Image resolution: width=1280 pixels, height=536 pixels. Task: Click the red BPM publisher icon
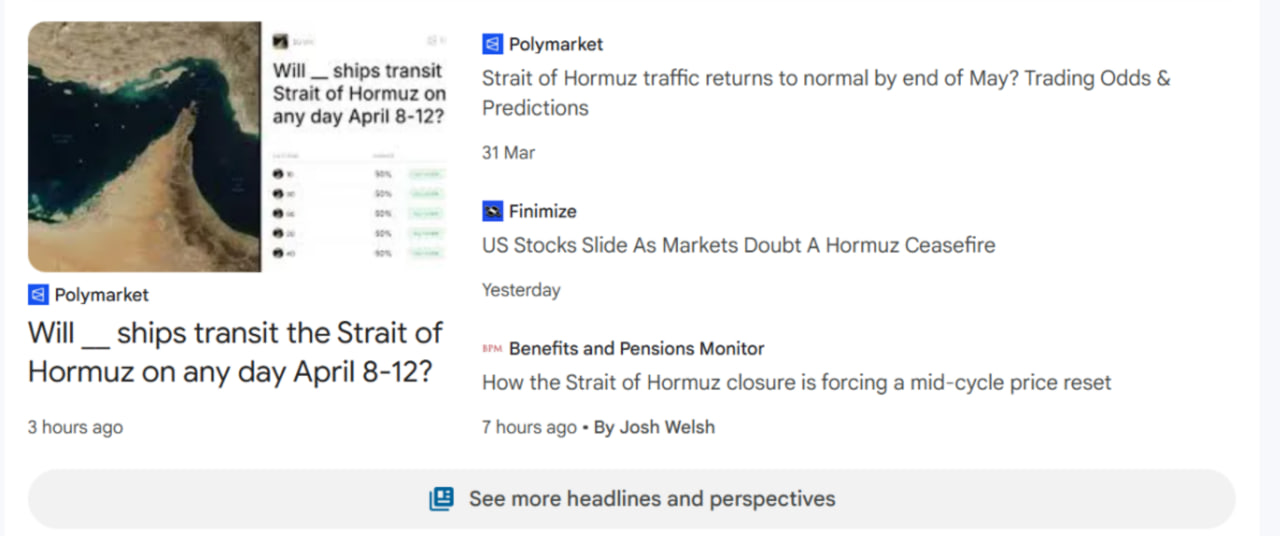pyautogui.click(x=492, y=349)
